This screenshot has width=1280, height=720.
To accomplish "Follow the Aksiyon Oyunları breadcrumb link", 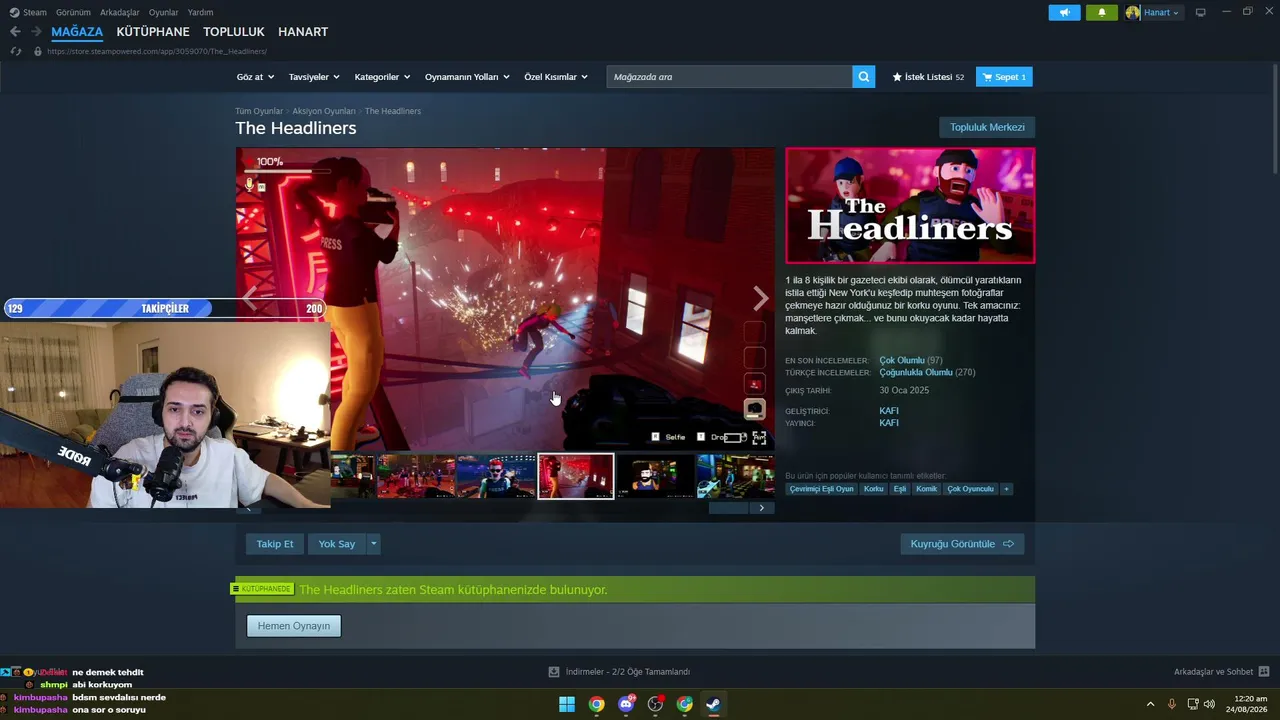I will click(324, 111).
